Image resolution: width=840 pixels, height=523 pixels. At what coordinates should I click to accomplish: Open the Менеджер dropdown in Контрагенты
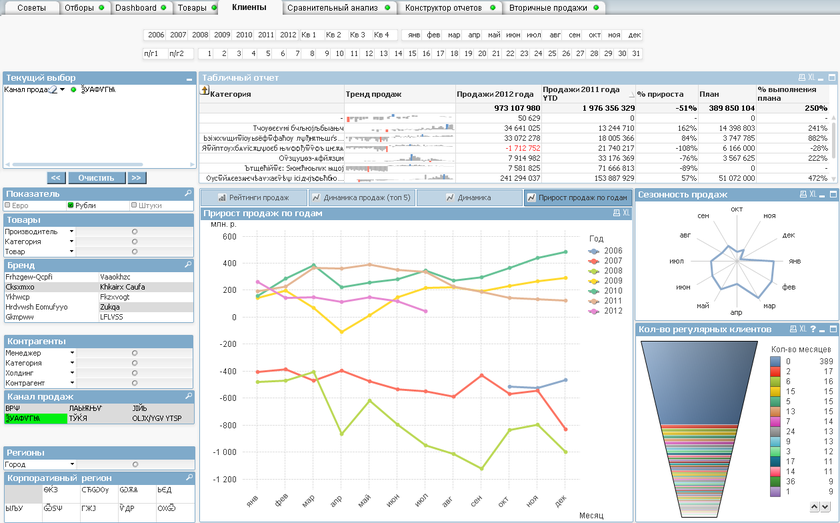pos(73,352)
